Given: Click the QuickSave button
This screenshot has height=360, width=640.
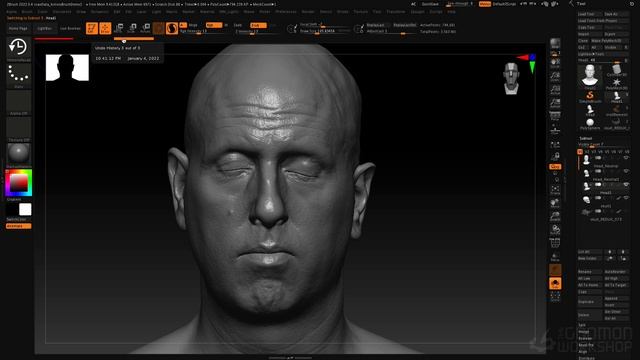Looking at the screenshot, I should coord(430,4).
